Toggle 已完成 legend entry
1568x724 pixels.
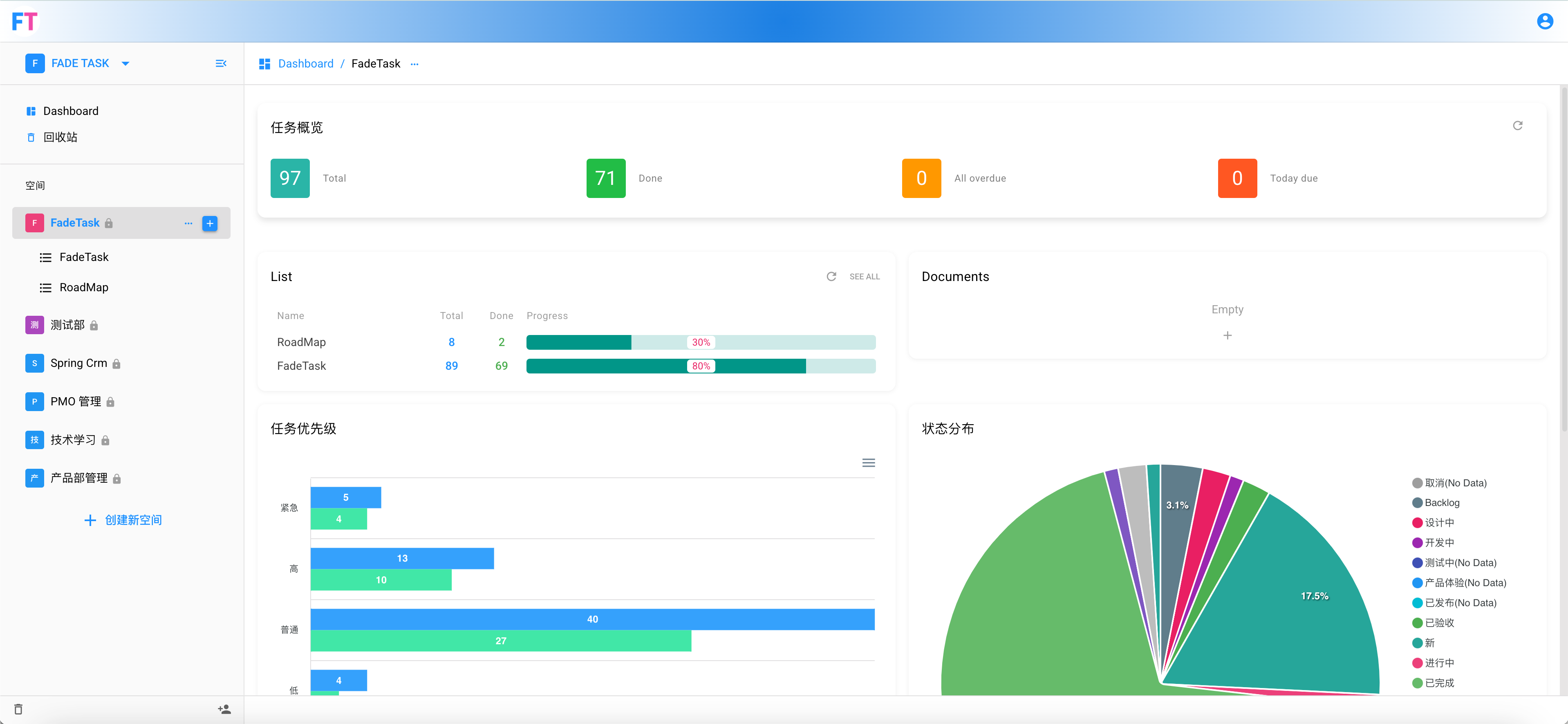point(1433,683)
